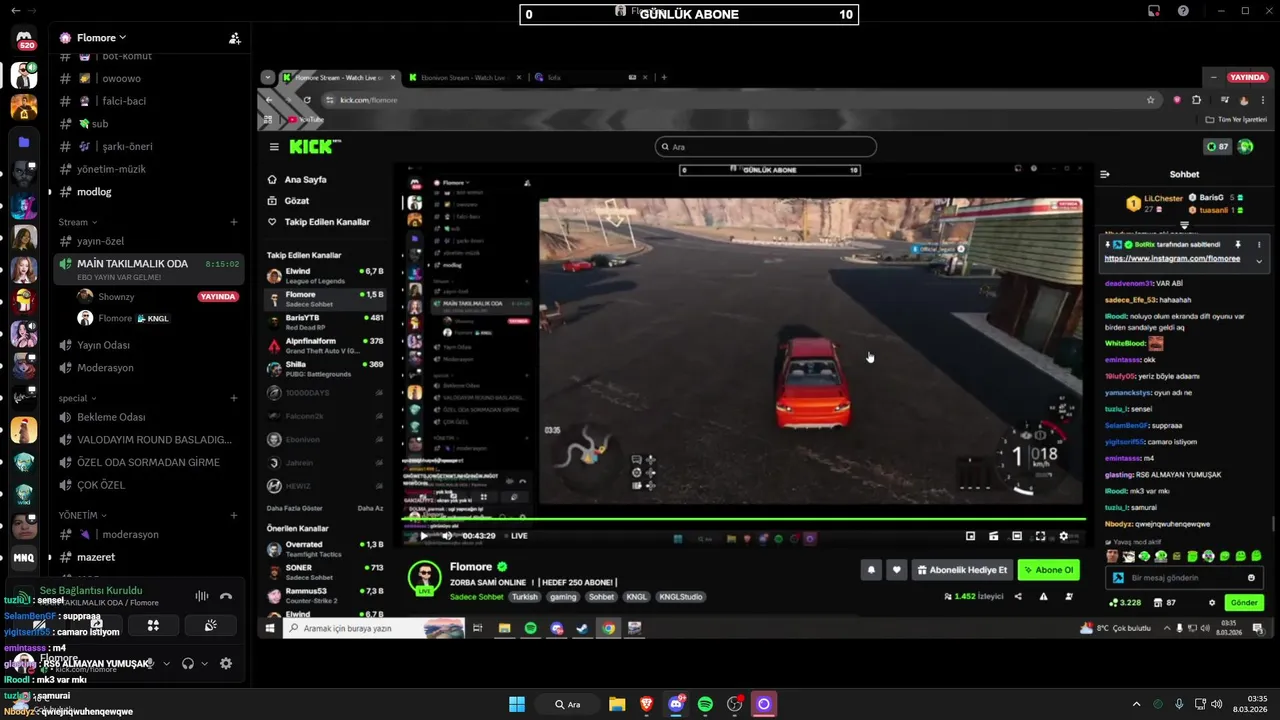Open Discord help question mark icon
Viewport: 1280px width, 720px height.
[1184, 11]
